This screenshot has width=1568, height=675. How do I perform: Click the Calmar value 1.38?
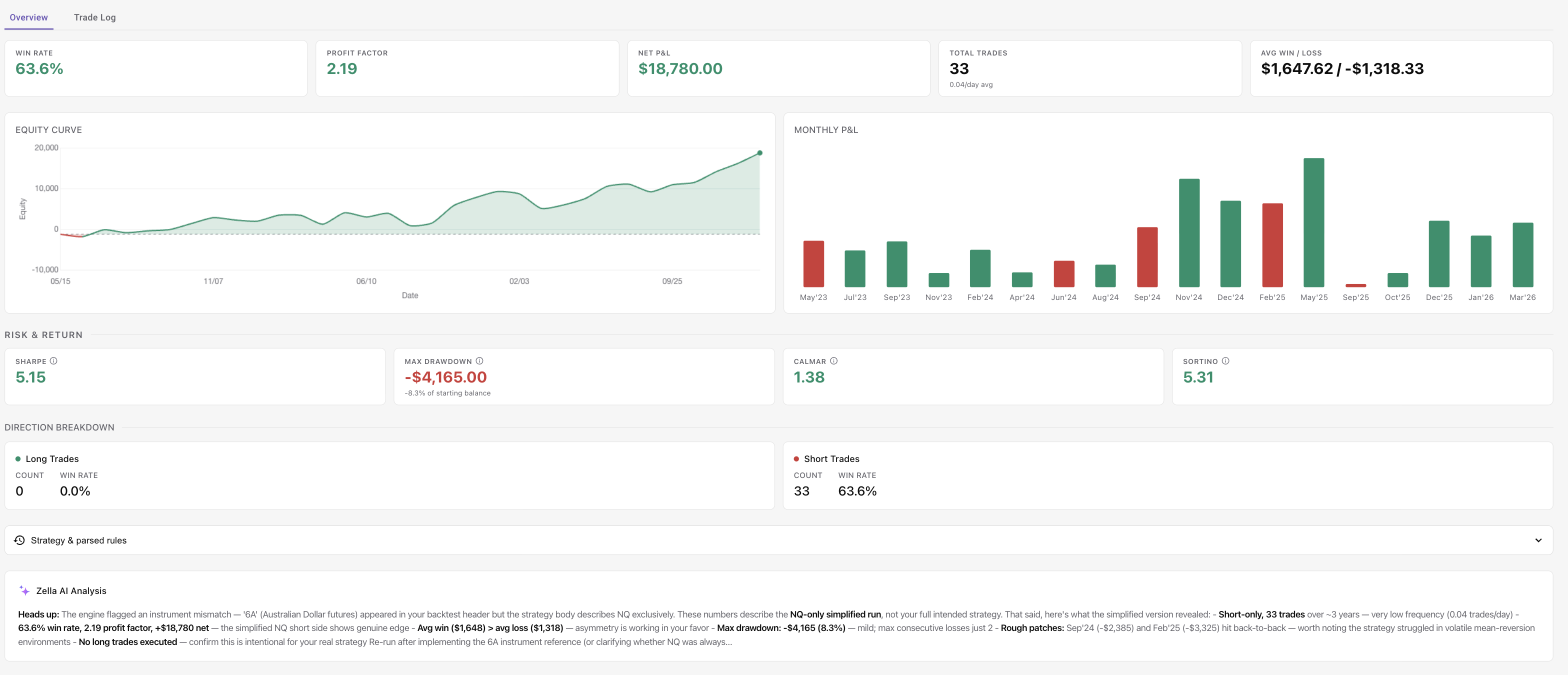coord(809,377)
